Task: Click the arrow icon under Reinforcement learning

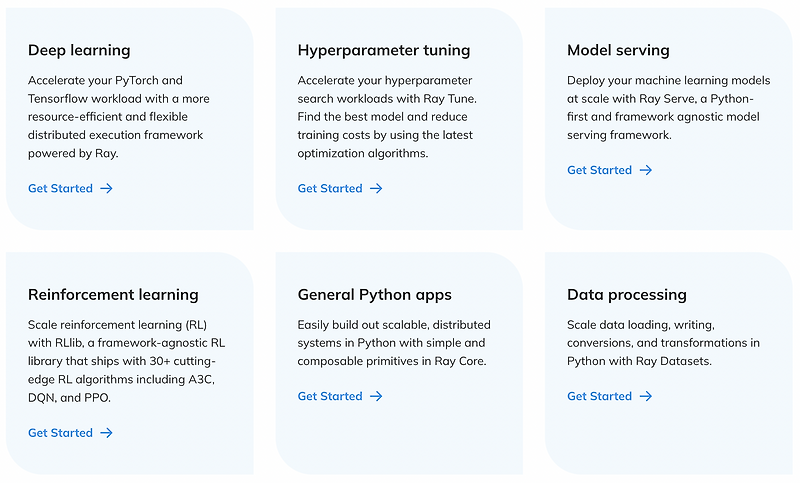Action: pos(106,433)
